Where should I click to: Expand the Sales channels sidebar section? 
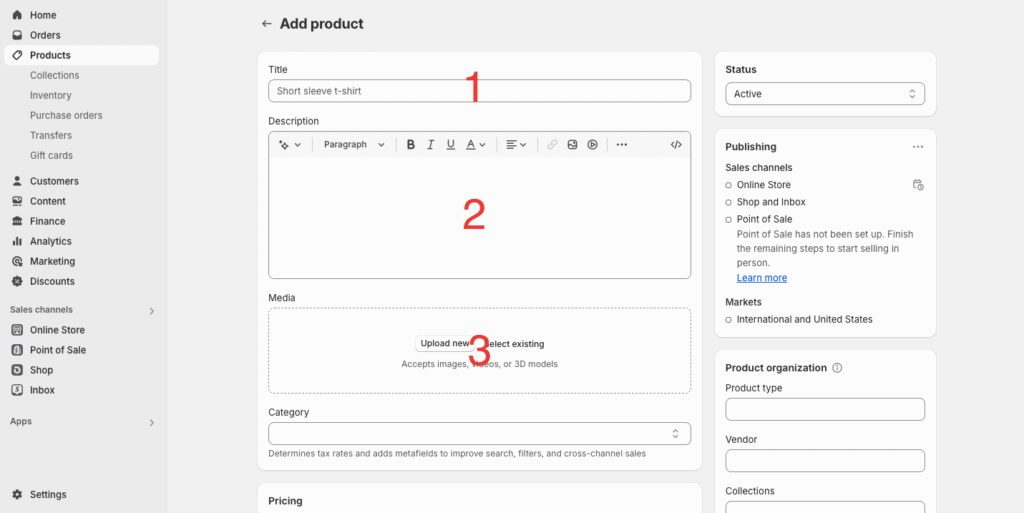(x=152, y=311)
